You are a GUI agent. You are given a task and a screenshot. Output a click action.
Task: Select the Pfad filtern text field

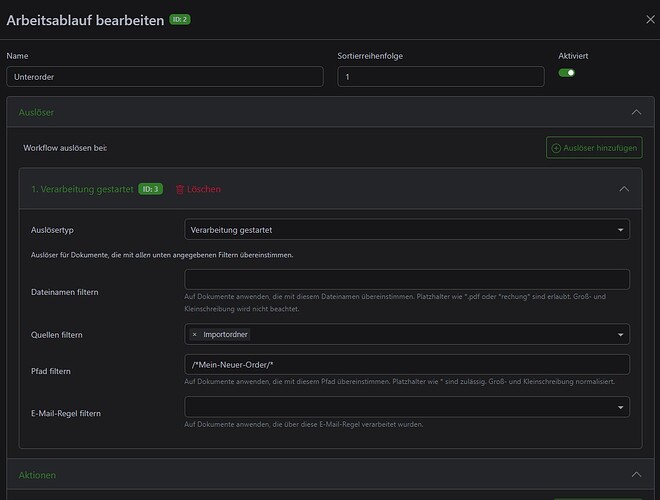407,365
